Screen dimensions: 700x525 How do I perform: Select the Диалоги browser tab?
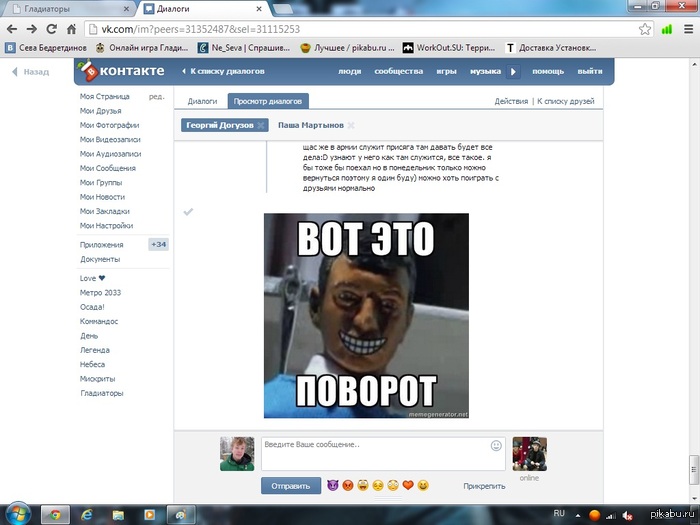[203, 9]
